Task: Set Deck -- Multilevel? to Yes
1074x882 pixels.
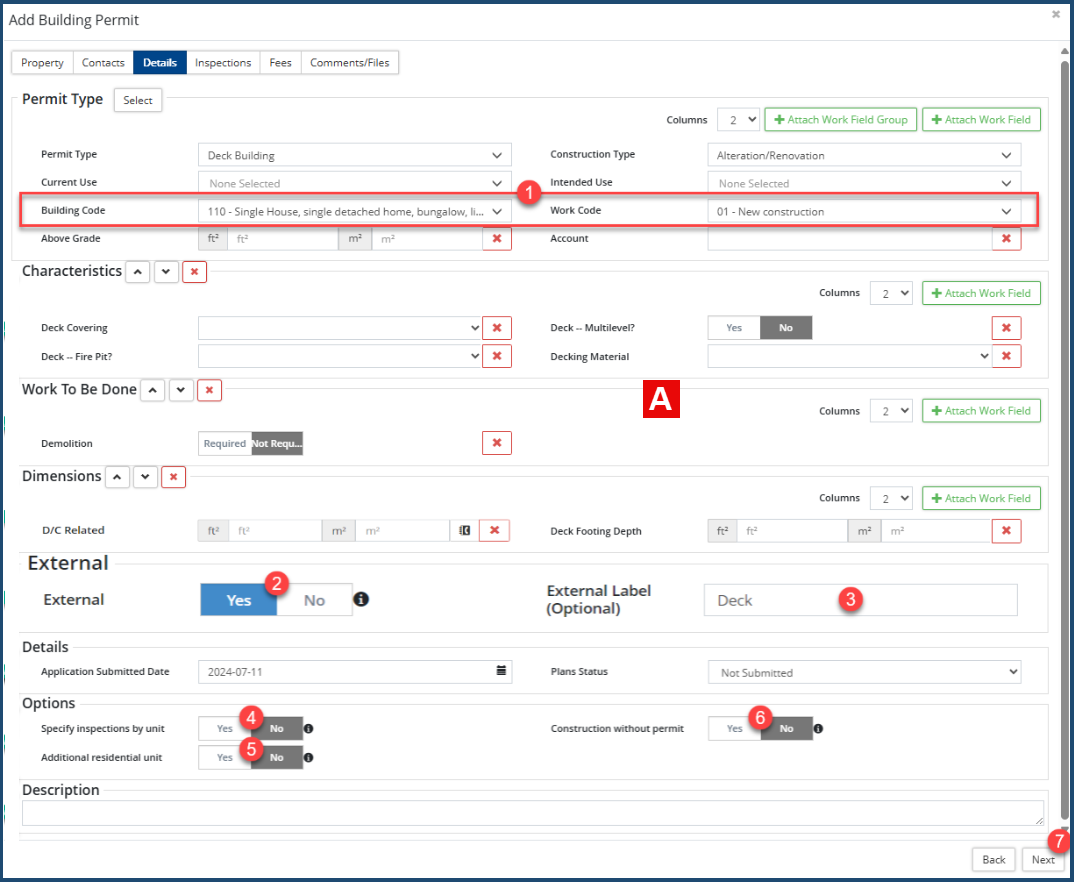Action: [734, 328]
